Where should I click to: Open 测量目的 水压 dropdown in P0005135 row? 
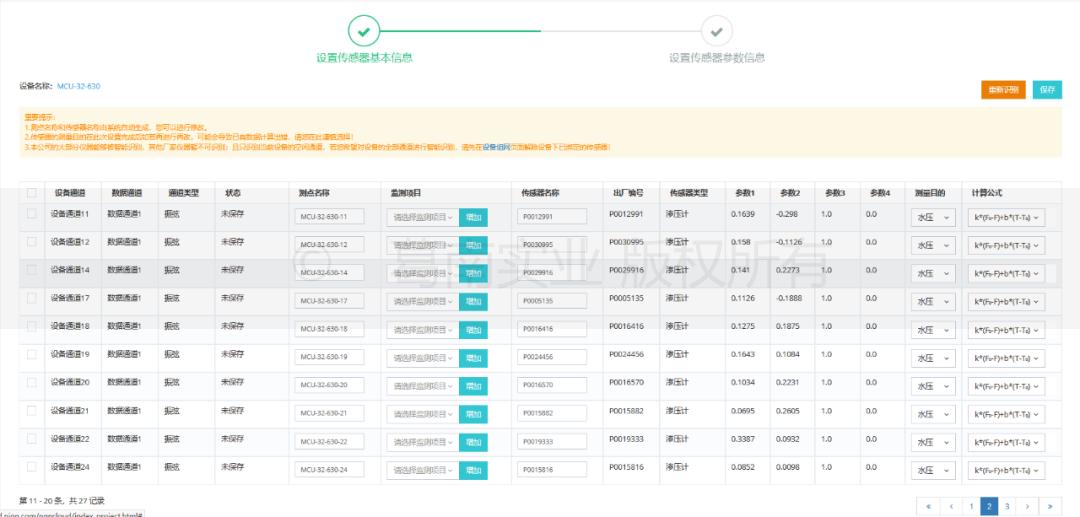[933, 302]
